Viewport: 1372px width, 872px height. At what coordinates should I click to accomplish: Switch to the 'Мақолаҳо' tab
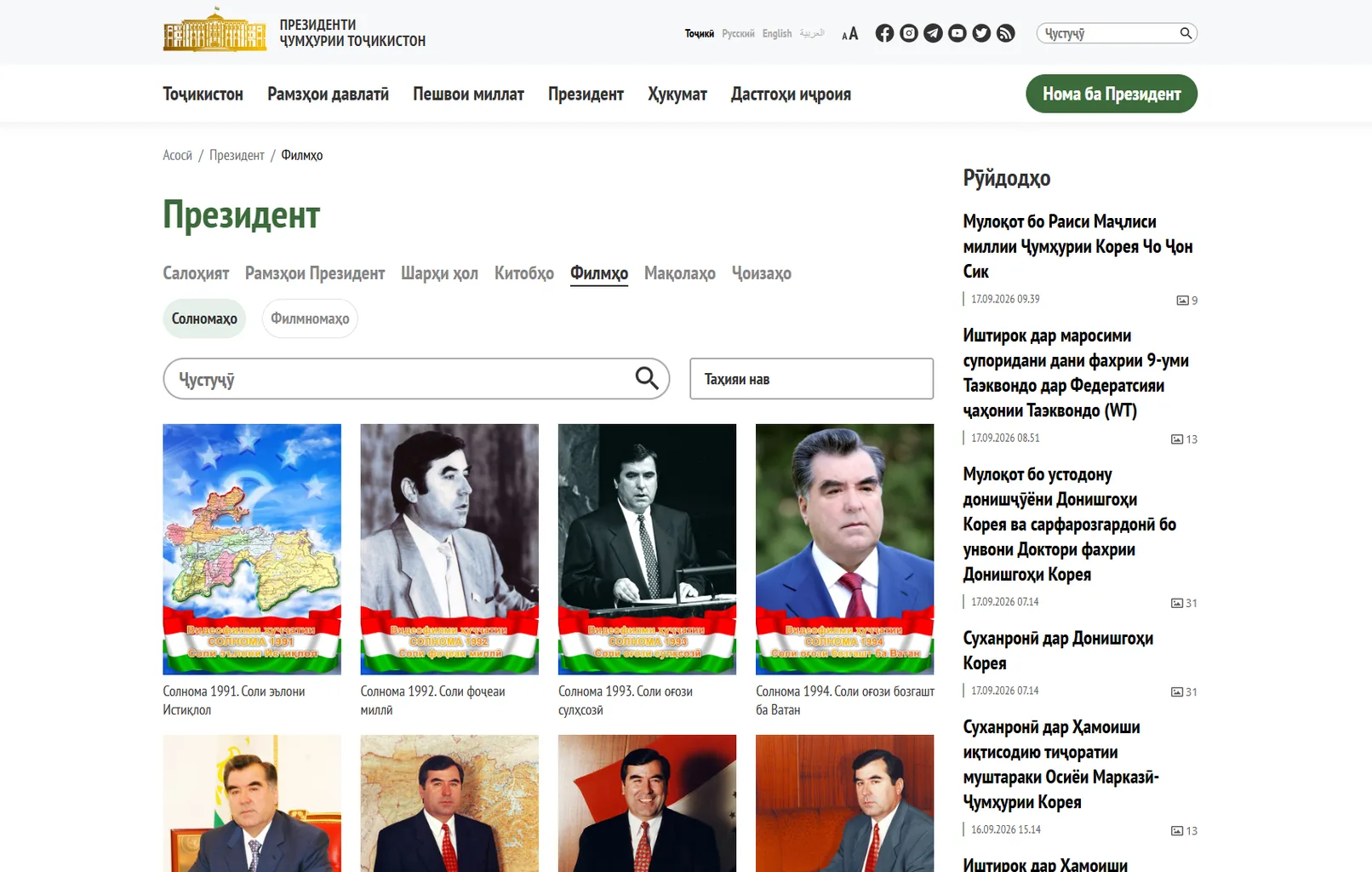pos(680,273)
